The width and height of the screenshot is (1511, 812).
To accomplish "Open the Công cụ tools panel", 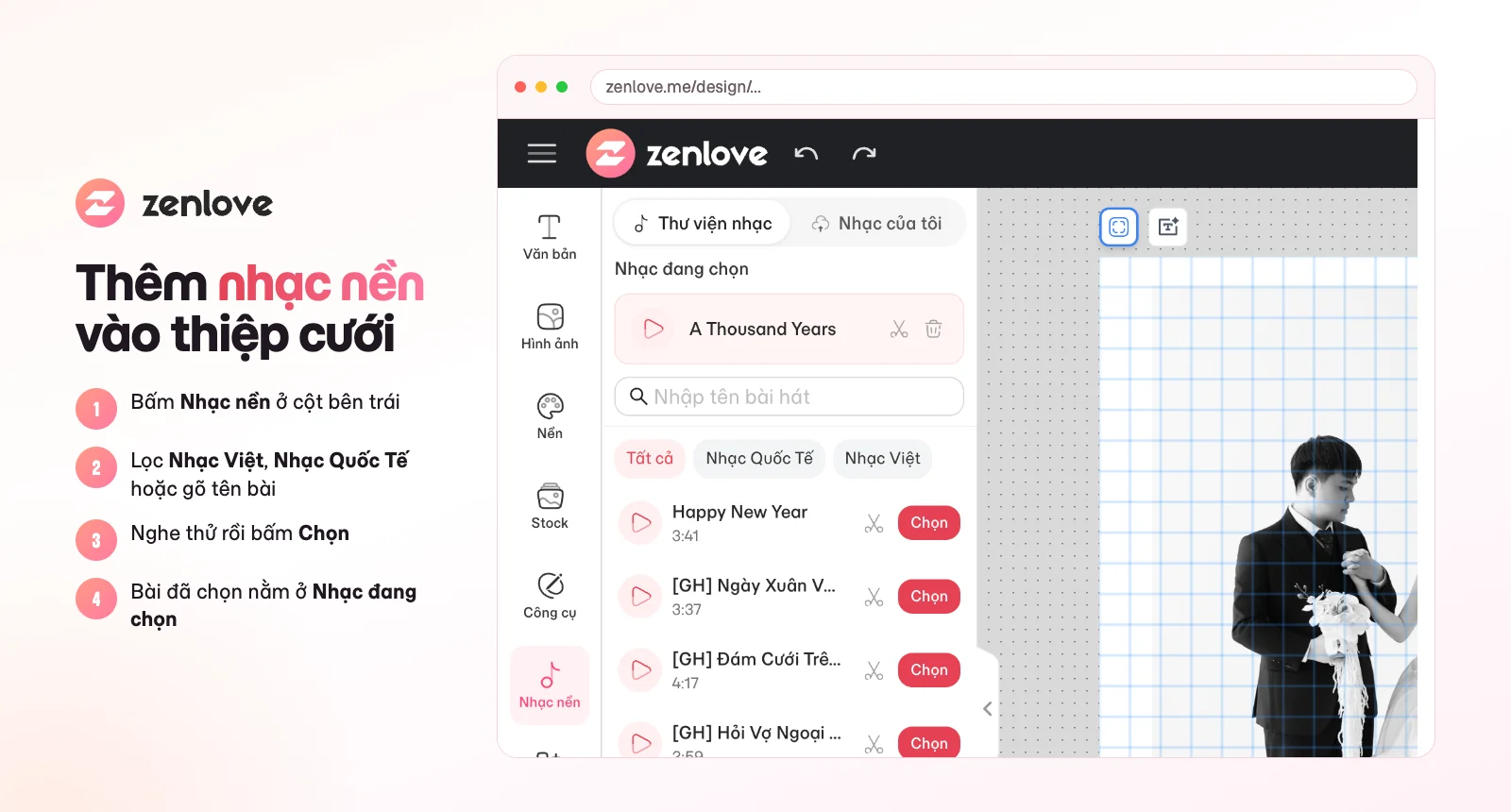I will click(x=550, y=596).
